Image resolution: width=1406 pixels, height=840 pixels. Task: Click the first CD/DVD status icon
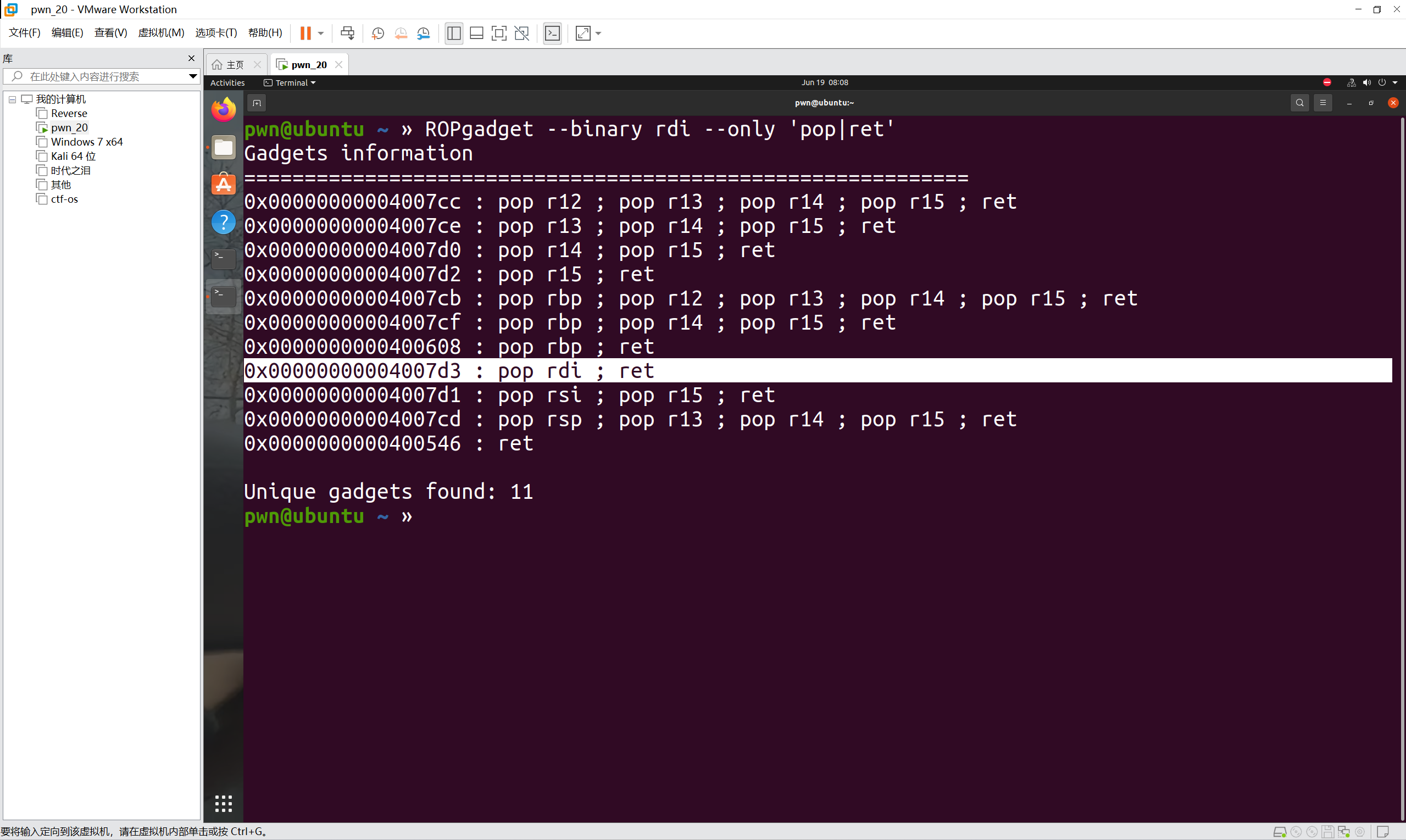click(x=1296, y=832)
